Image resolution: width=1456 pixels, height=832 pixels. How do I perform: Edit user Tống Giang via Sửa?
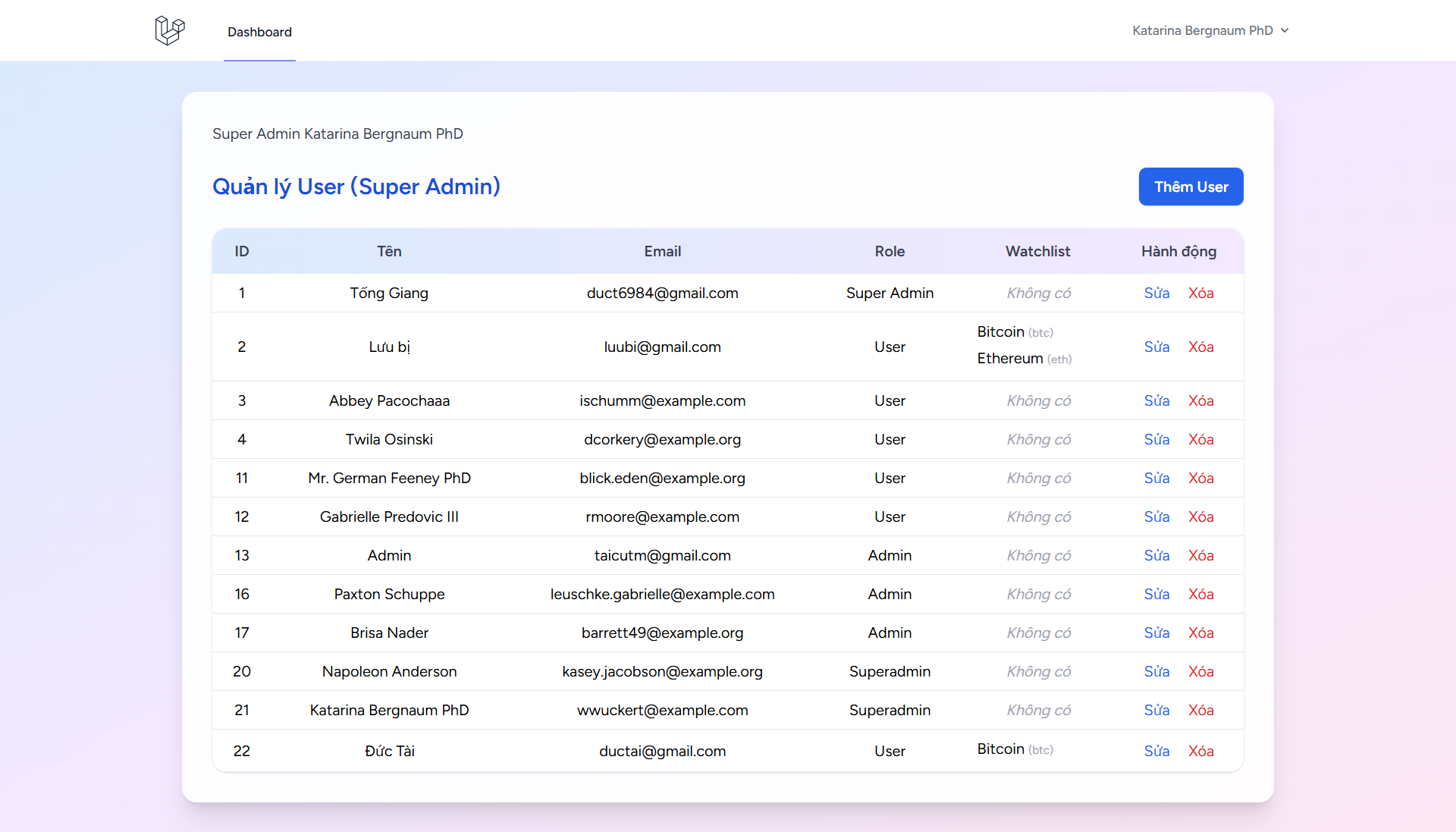point(1156,294)
